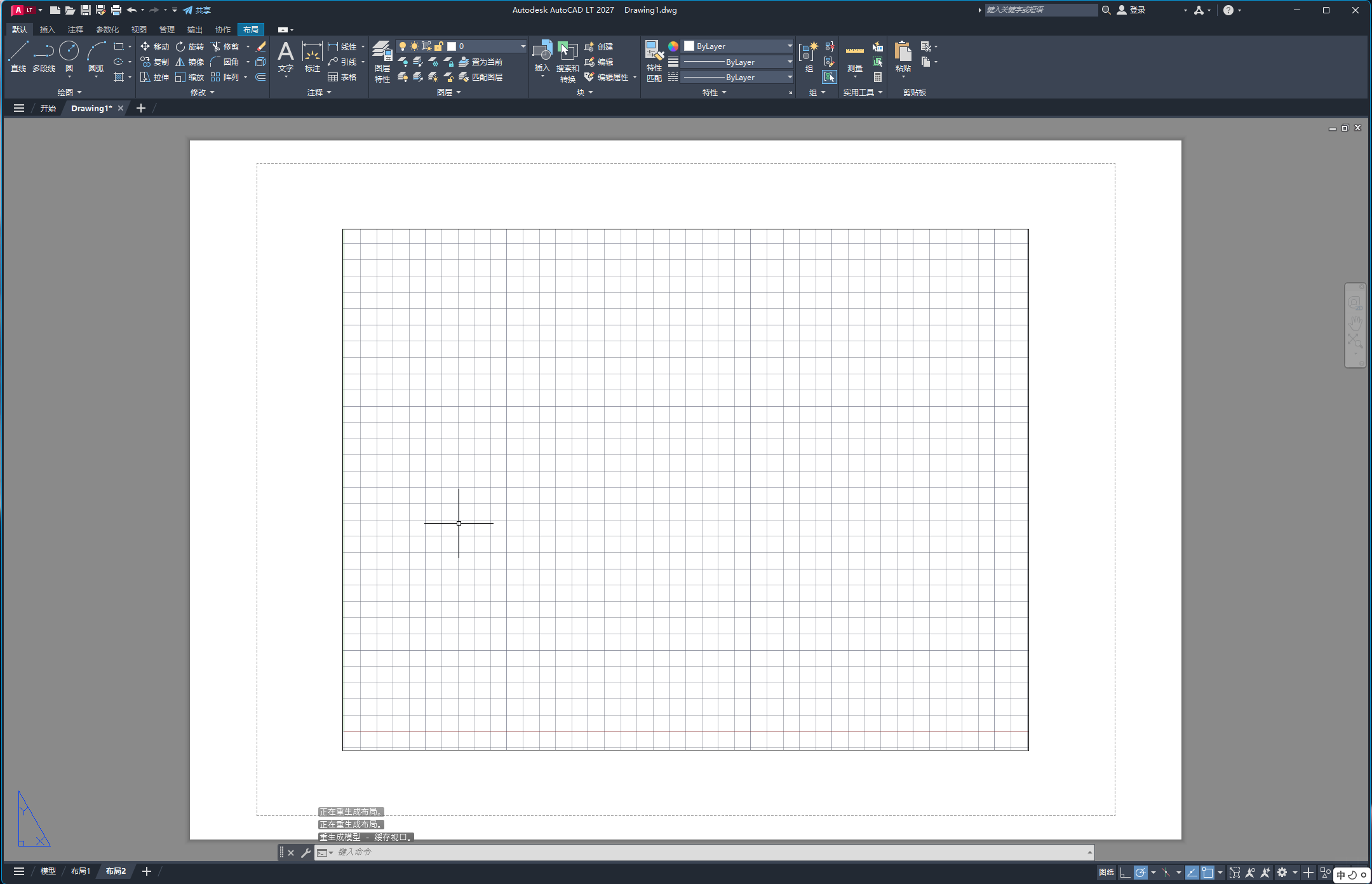
Task: Open the lineweight ByLayer dropdown
Action: pyautogui.click(x=738, y=62)
